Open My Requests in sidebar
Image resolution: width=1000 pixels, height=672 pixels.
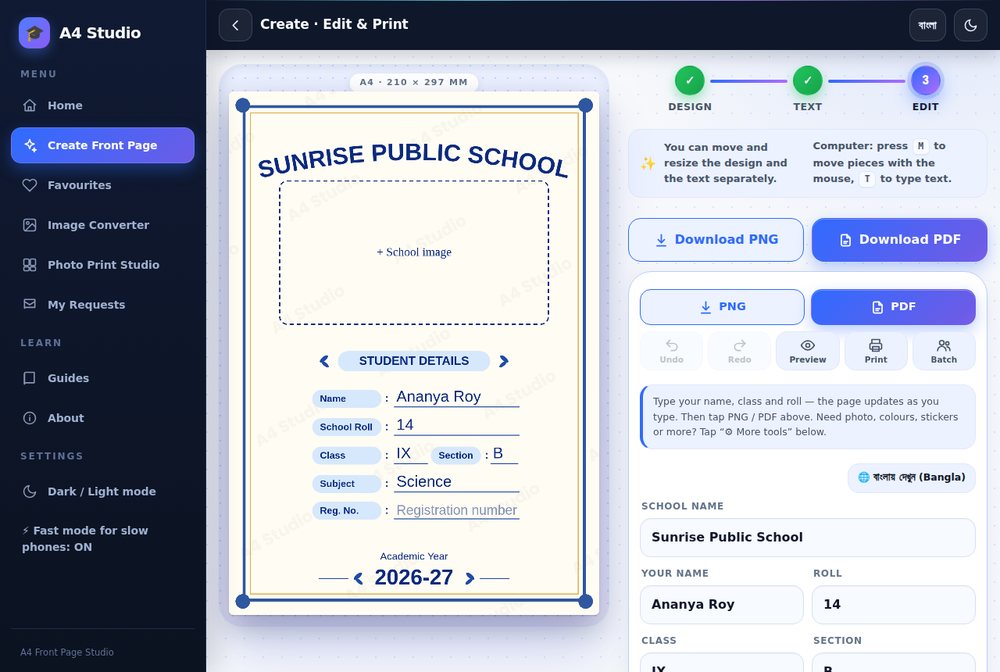(103, 305)
